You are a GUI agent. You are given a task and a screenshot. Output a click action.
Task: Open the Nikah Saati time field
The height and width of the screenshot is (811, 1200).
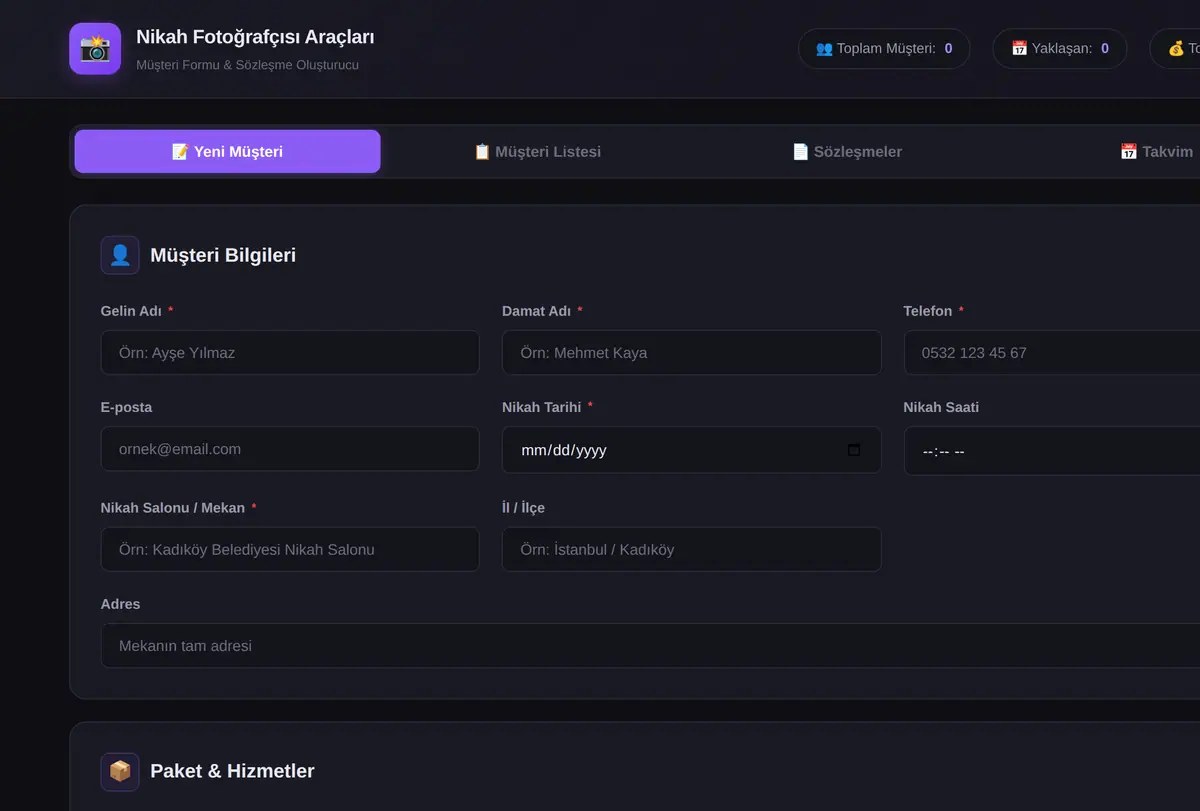click(1052, 451)
